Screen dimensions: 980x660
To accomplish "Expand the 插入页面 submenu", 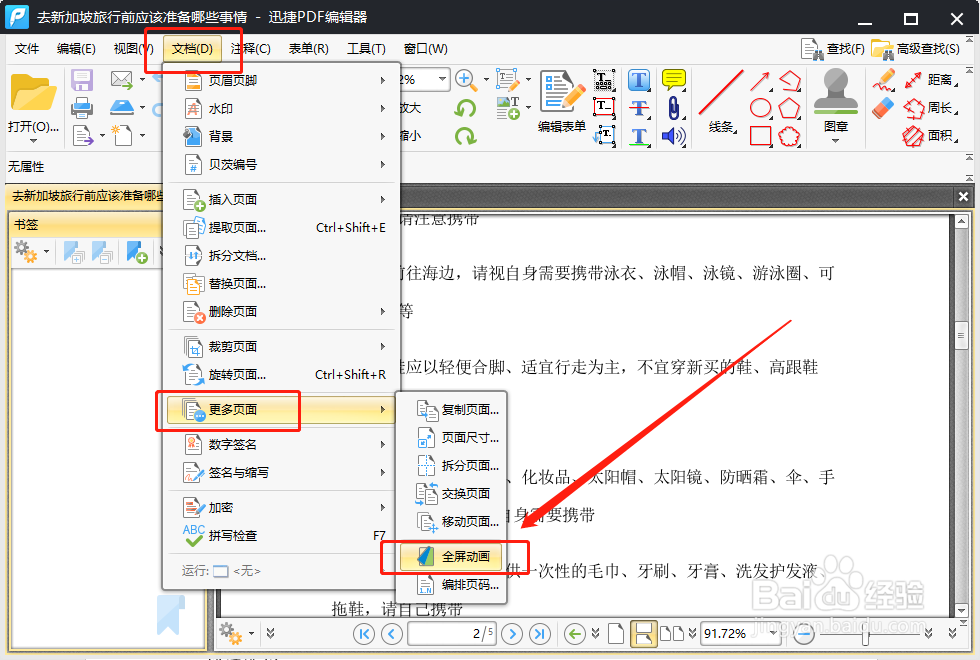I will pos(281,199).
